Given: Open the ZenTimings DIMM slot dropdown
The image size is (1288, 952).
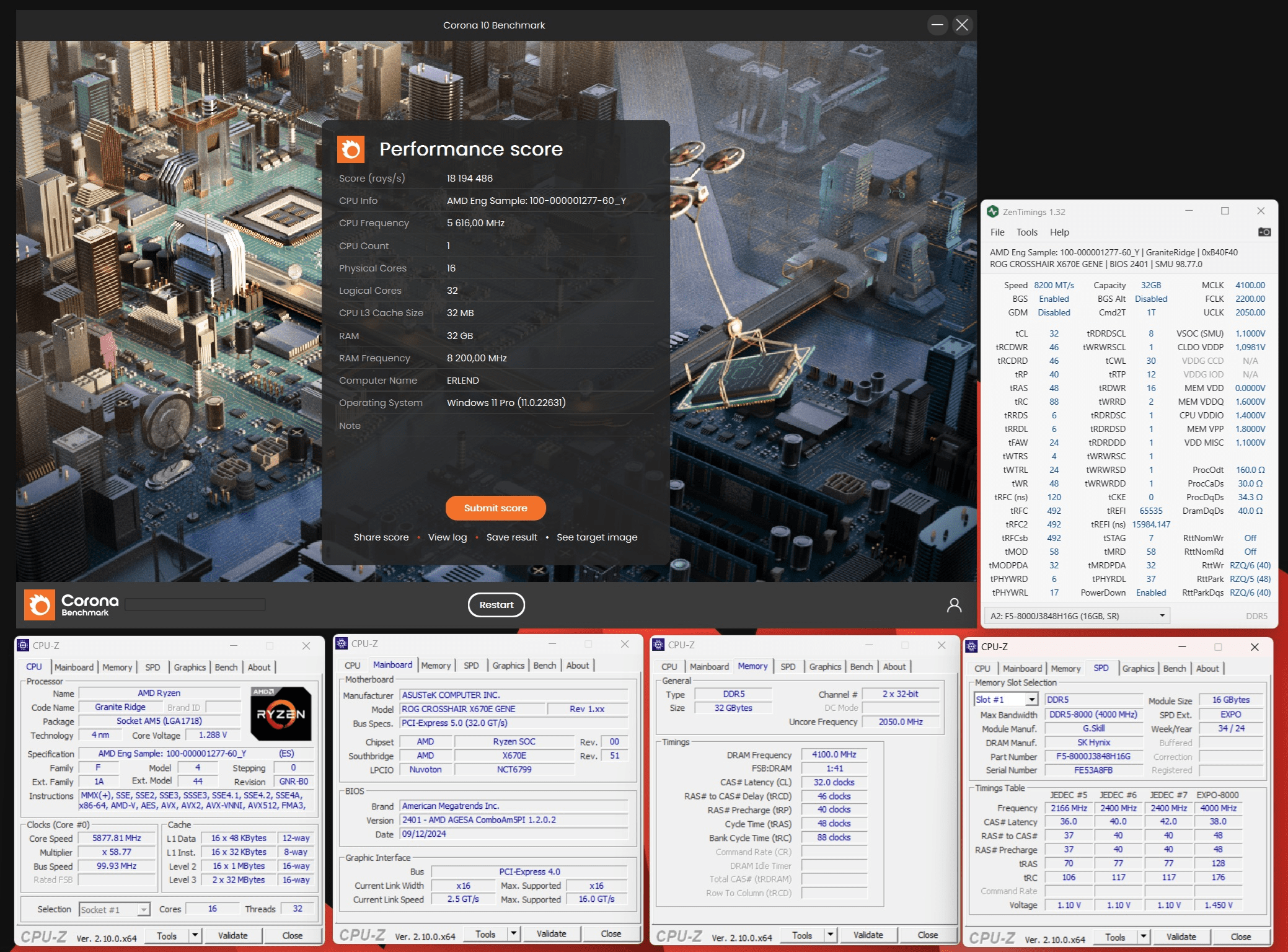Looking at the screenshot, I should click(x=1077, y=615).
